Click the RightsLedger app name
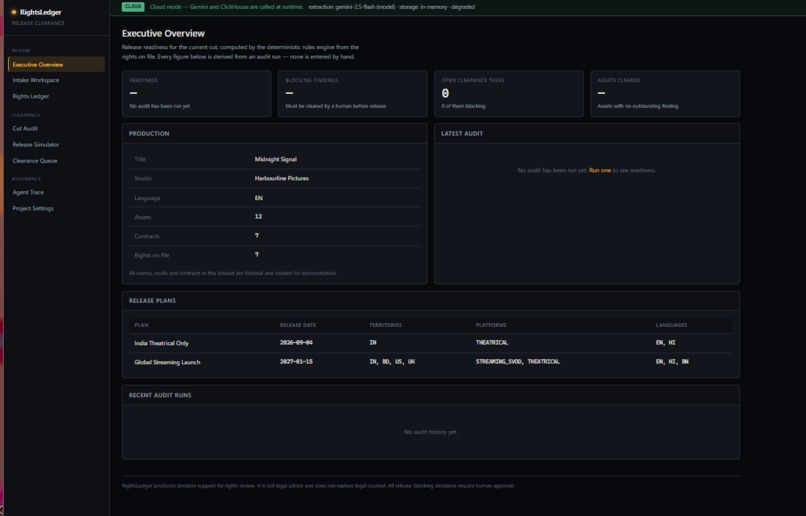The width and height of the screenshot is (806, 516). 41,12
